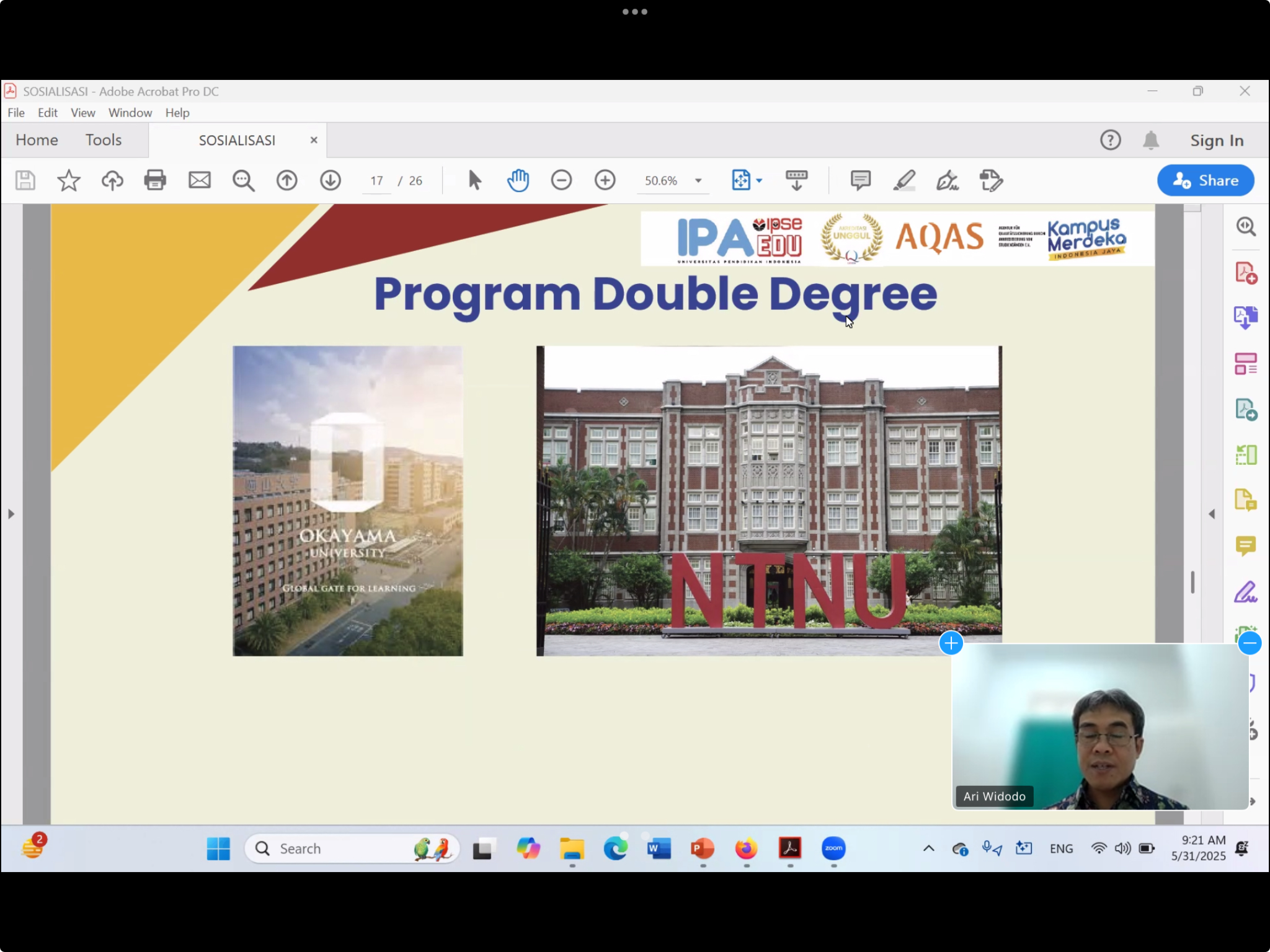Viewport: 1270px width, 952px height.
Task: Open the File menu
Action: click(x=16, y=113)
